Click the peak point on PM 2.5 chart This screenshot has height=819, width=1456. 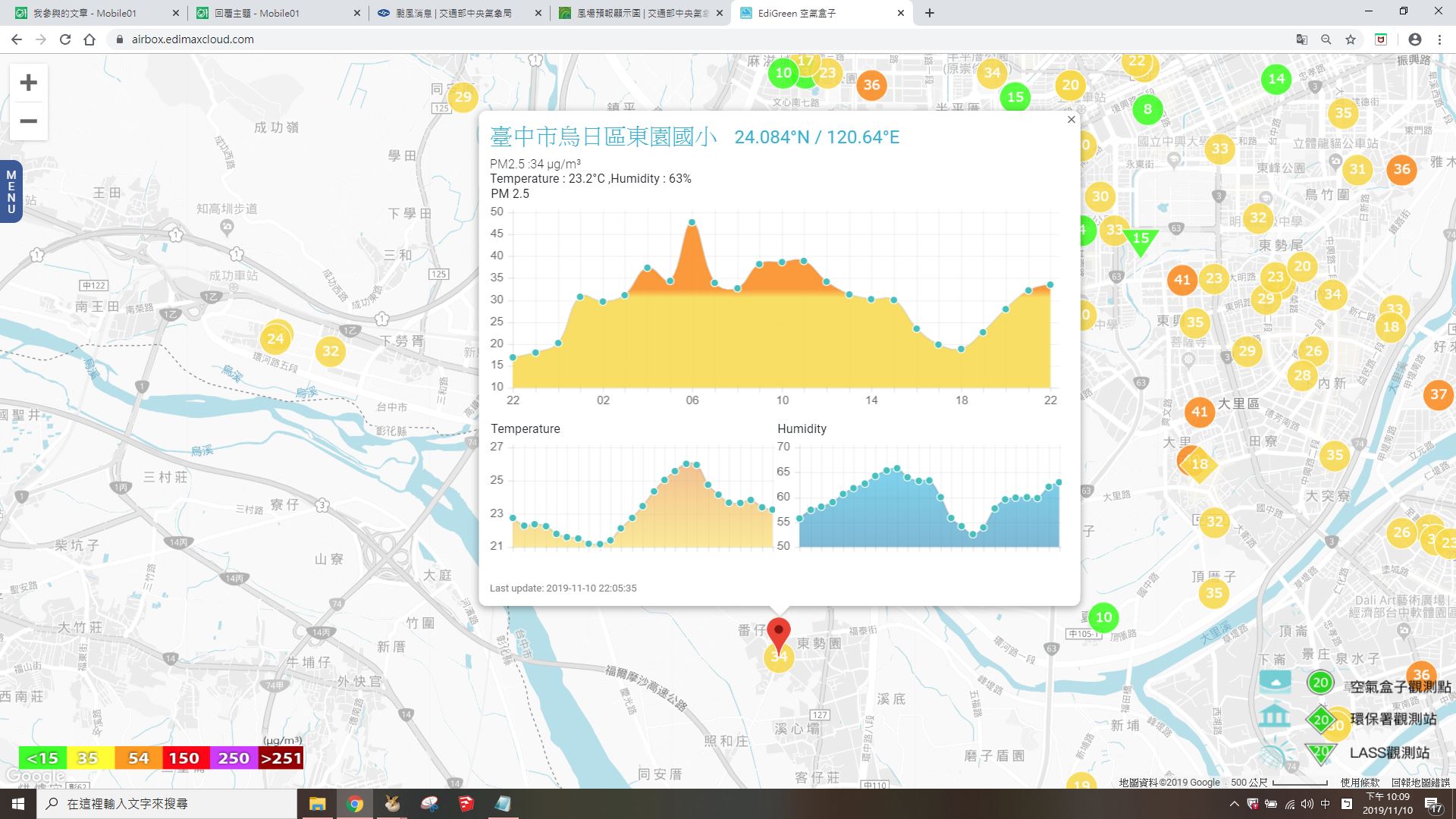click(x=692, y=222)
